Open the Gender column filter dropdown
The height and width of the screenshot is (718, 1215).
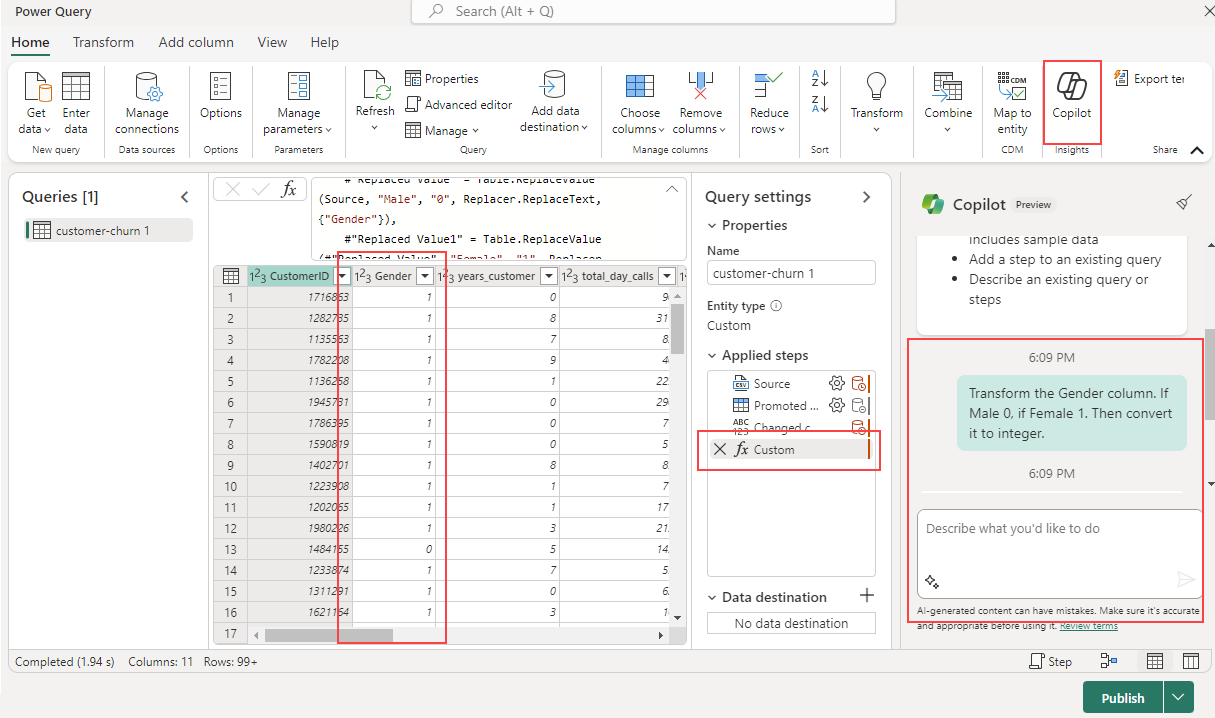pos(424,276)
